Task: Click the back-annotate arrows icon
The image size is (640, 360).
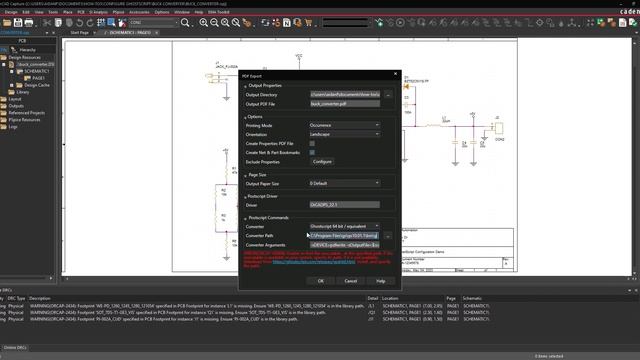Action: click(265, 22)
